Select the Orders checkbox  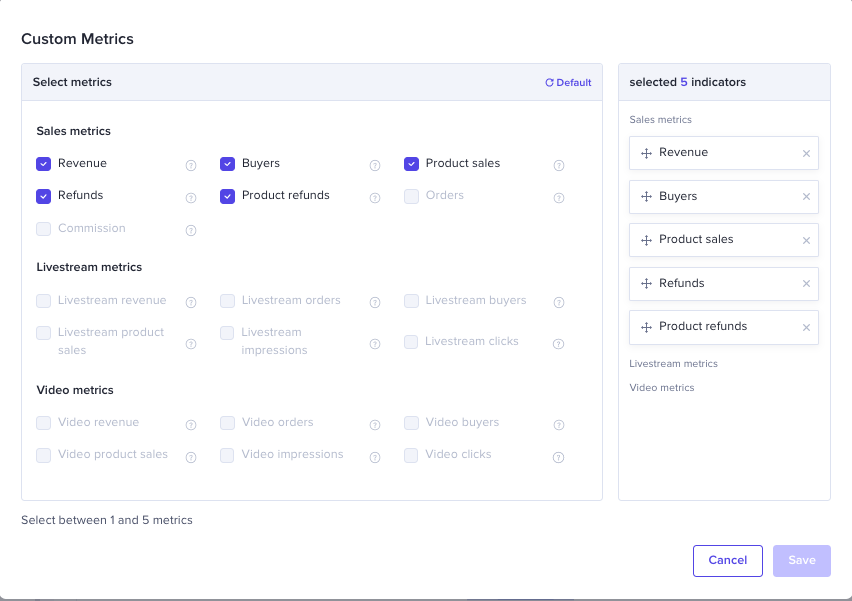click(x=412, y=196)
